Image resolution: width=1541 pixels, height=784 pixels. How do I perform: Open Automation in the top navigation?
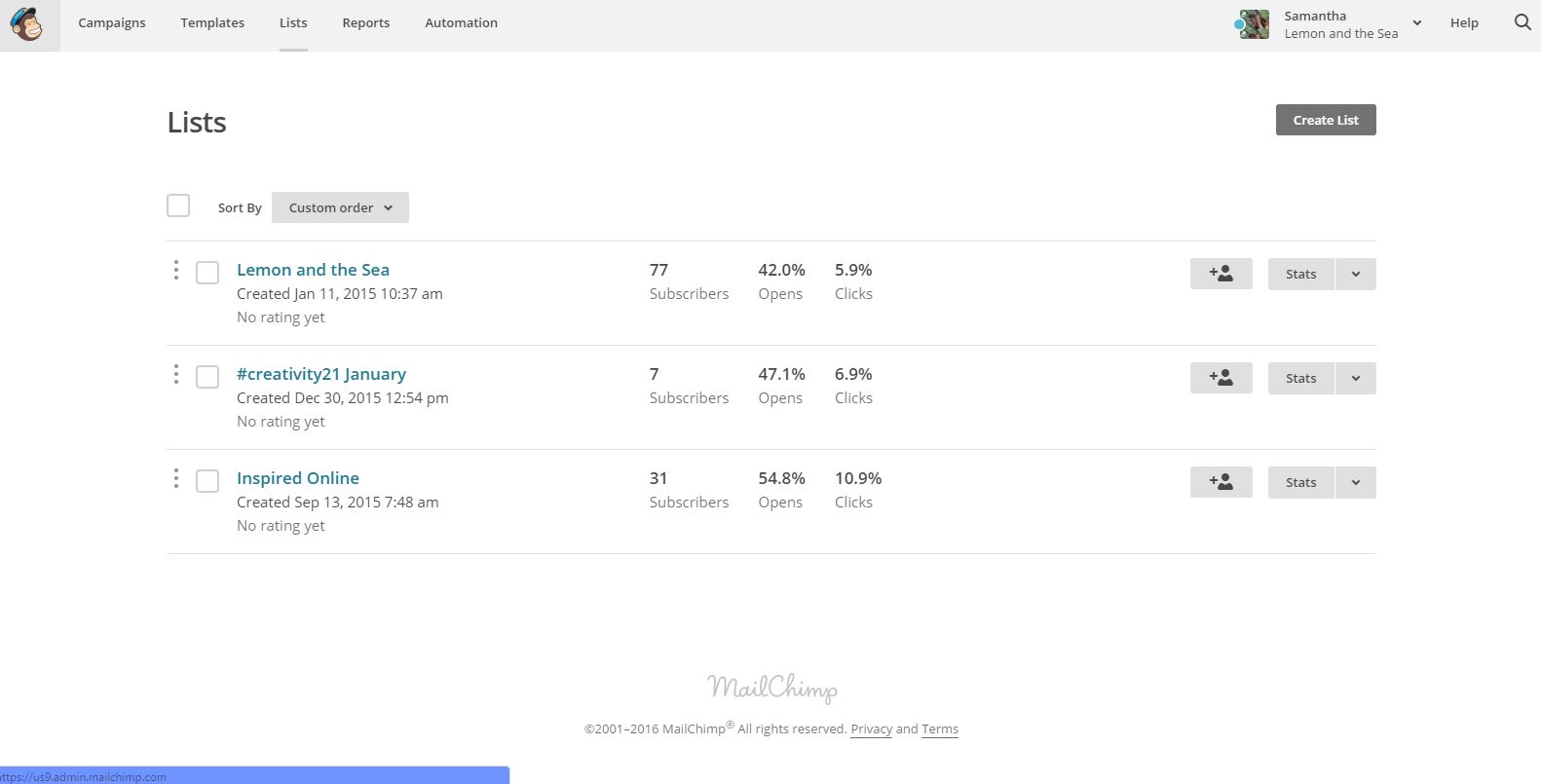click(x=461, y=22)
